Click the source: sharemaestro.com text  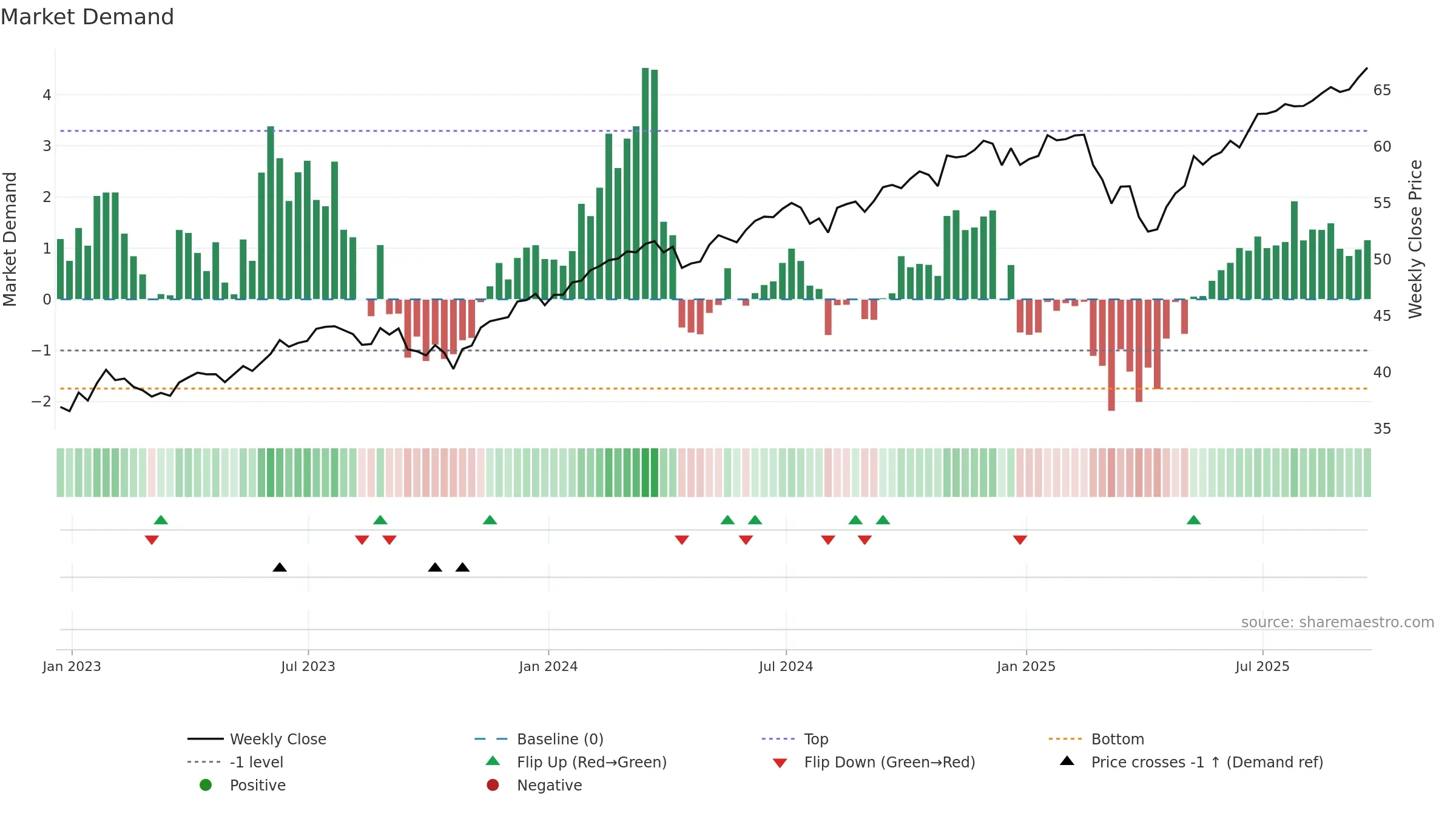coord(1338,622)
